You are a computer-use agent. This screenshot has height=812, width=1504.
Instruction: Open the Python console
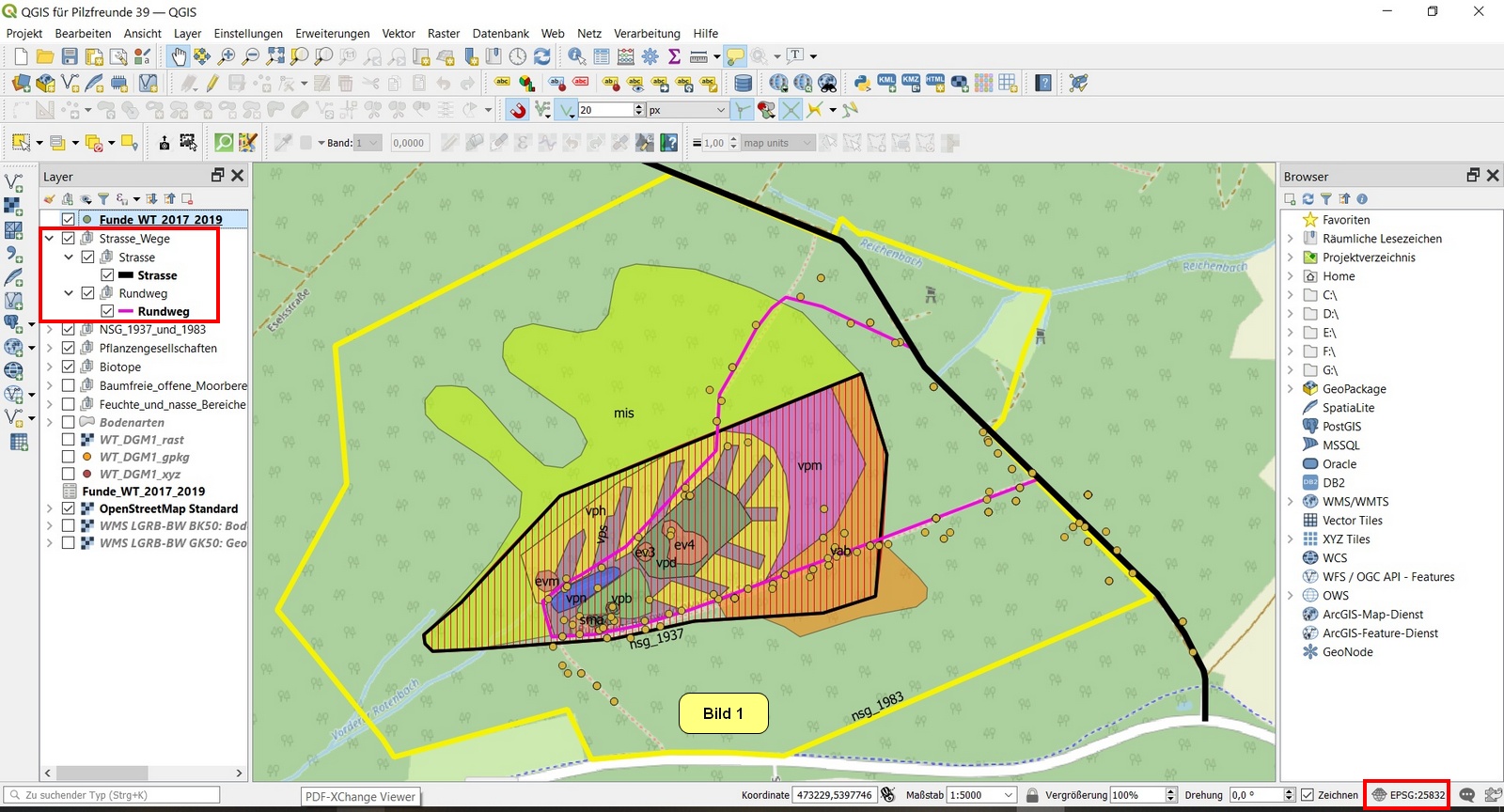862,84
